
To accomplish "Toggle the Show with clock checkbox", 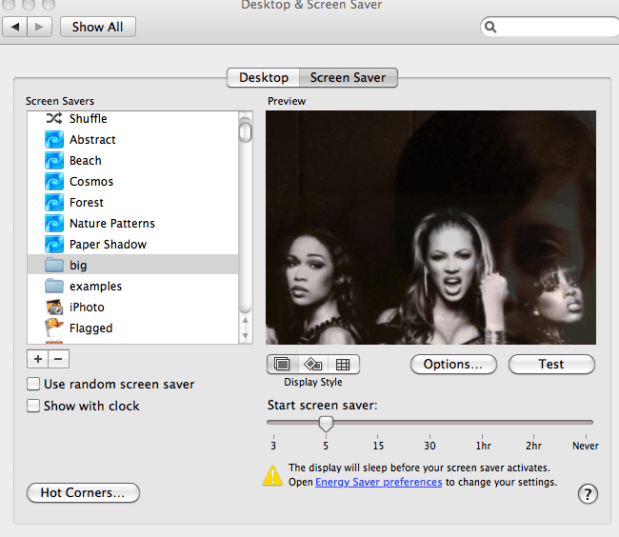I will (34, 406).
